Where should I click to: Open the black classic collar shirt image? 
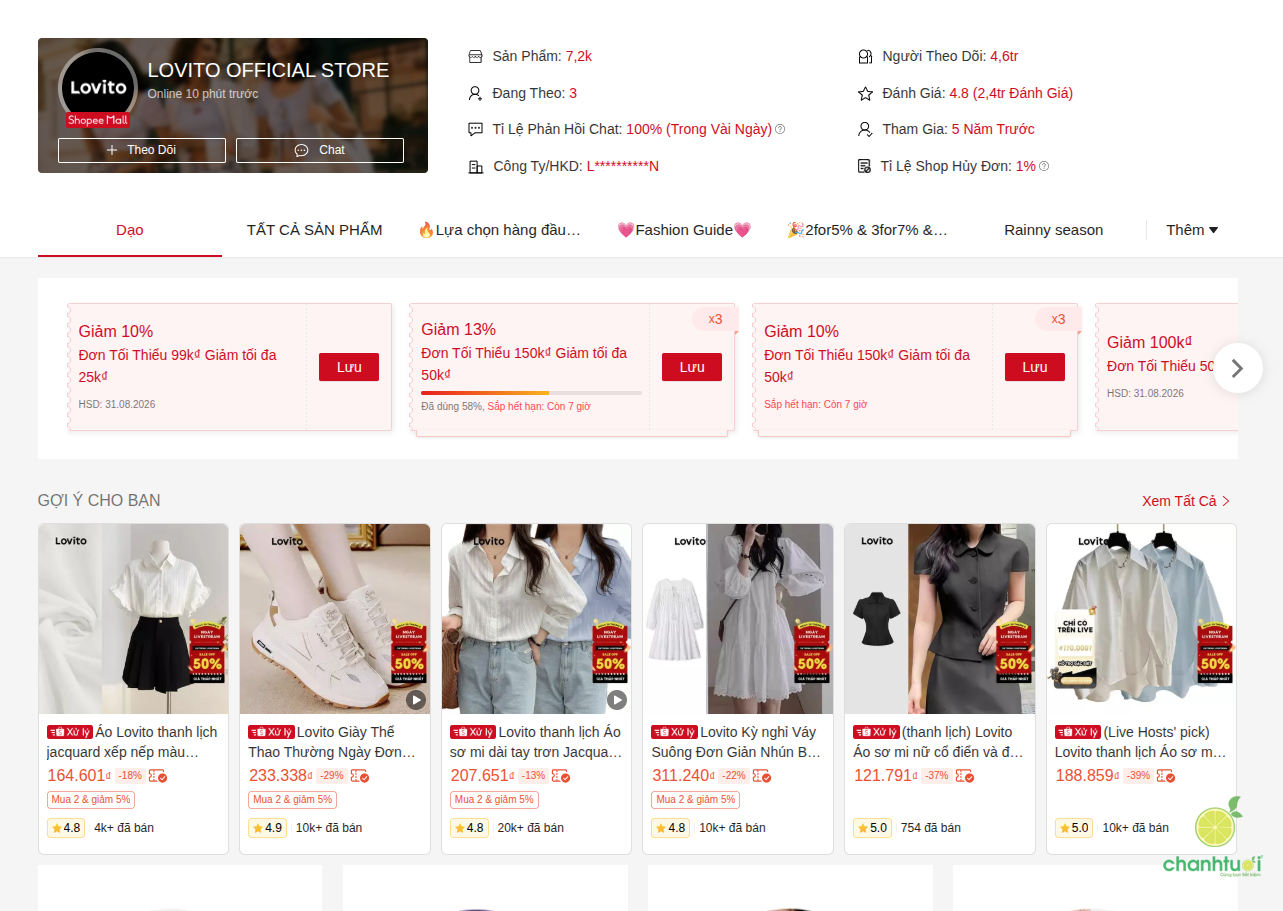pyautogui.click(x=940, y=619)
